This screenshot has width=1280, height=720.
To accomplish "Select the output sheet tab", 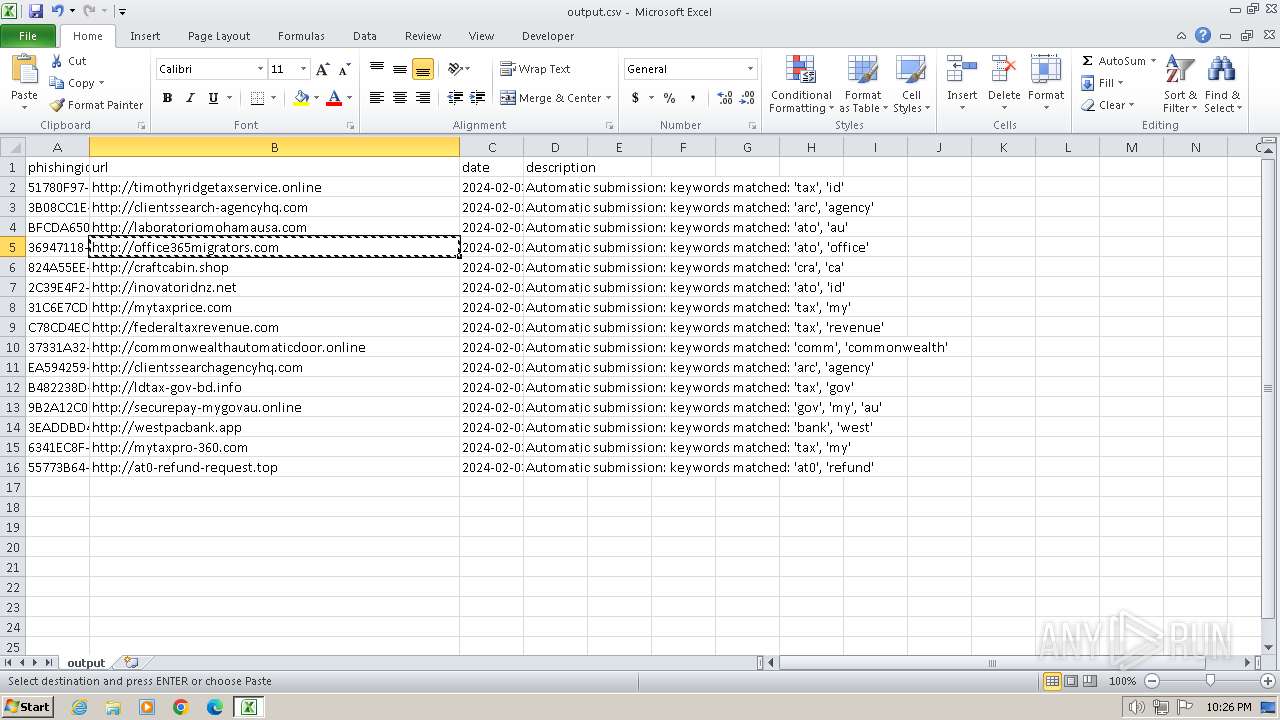I will pos(86,663).
